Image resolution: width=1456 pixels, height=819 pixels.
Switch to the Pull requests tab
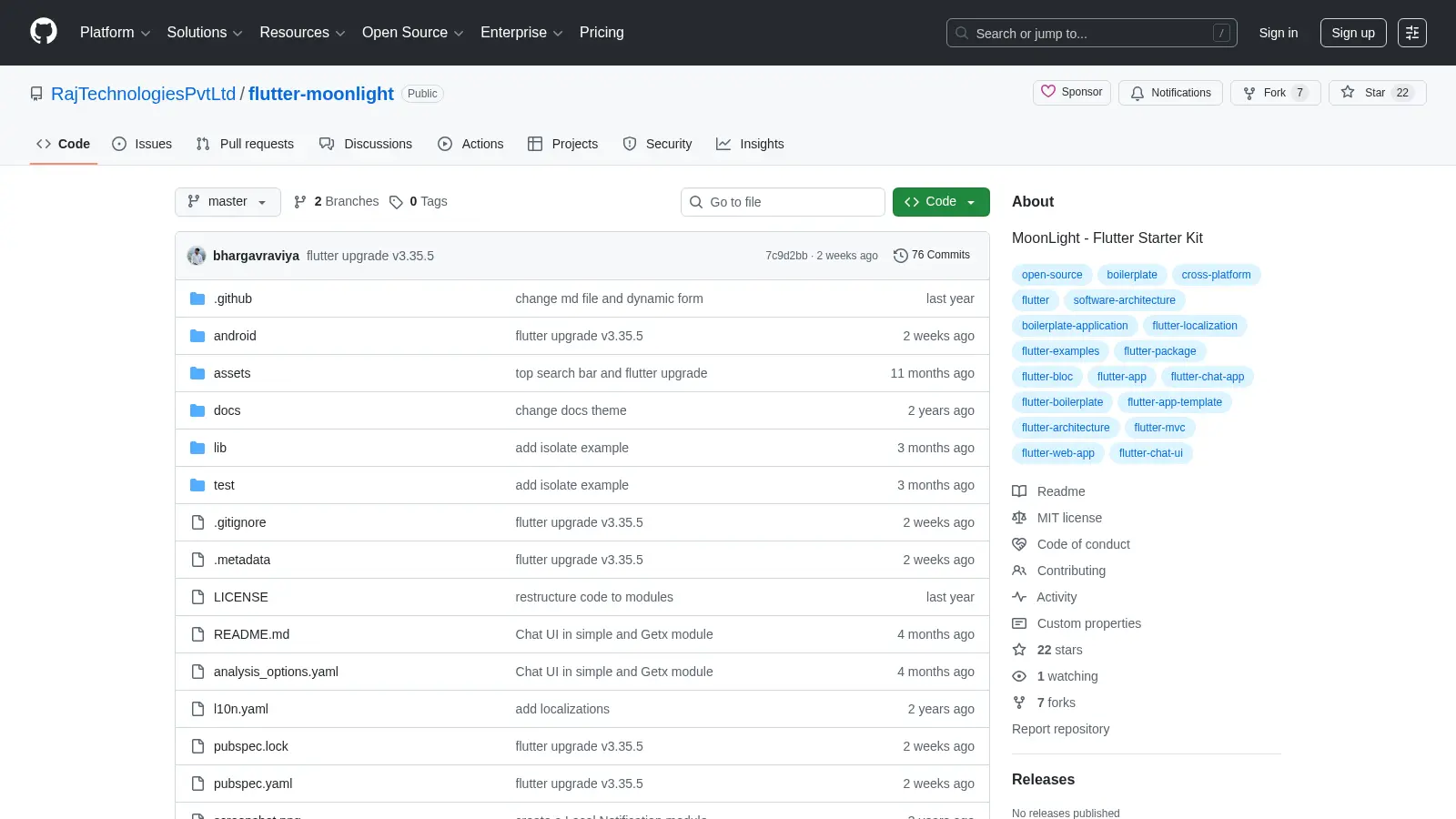click(x=245, y=144)
